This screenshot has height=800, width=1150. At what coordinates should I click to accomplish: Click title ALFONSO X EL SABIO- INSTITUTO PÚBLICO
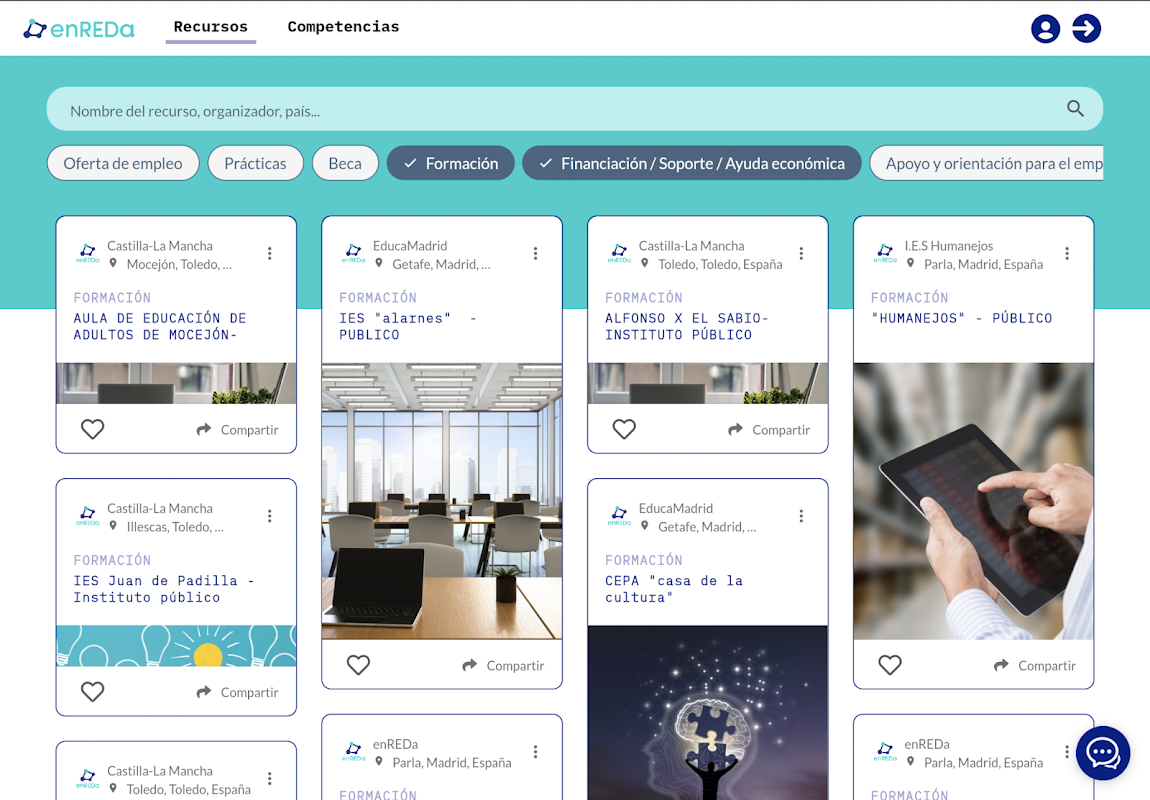coord(686,326)
